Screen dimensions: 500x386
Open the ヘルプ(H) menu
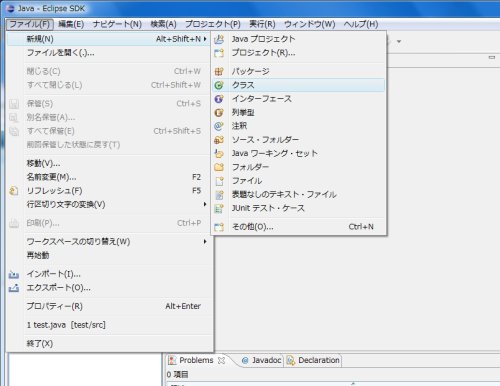click(361, 24)
